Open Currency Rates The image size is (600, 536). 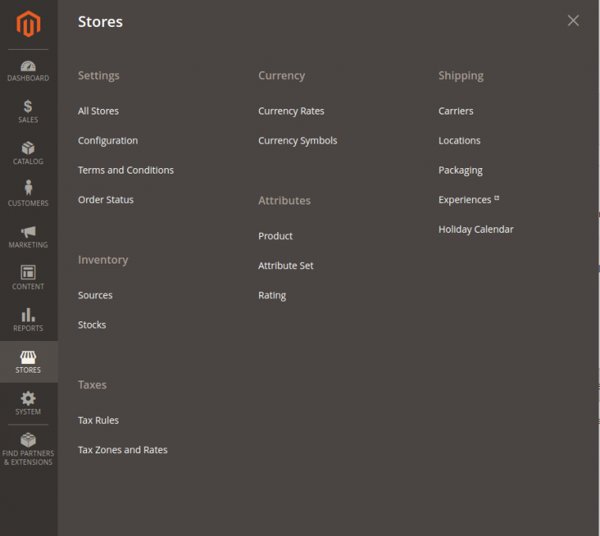(291, 111)
